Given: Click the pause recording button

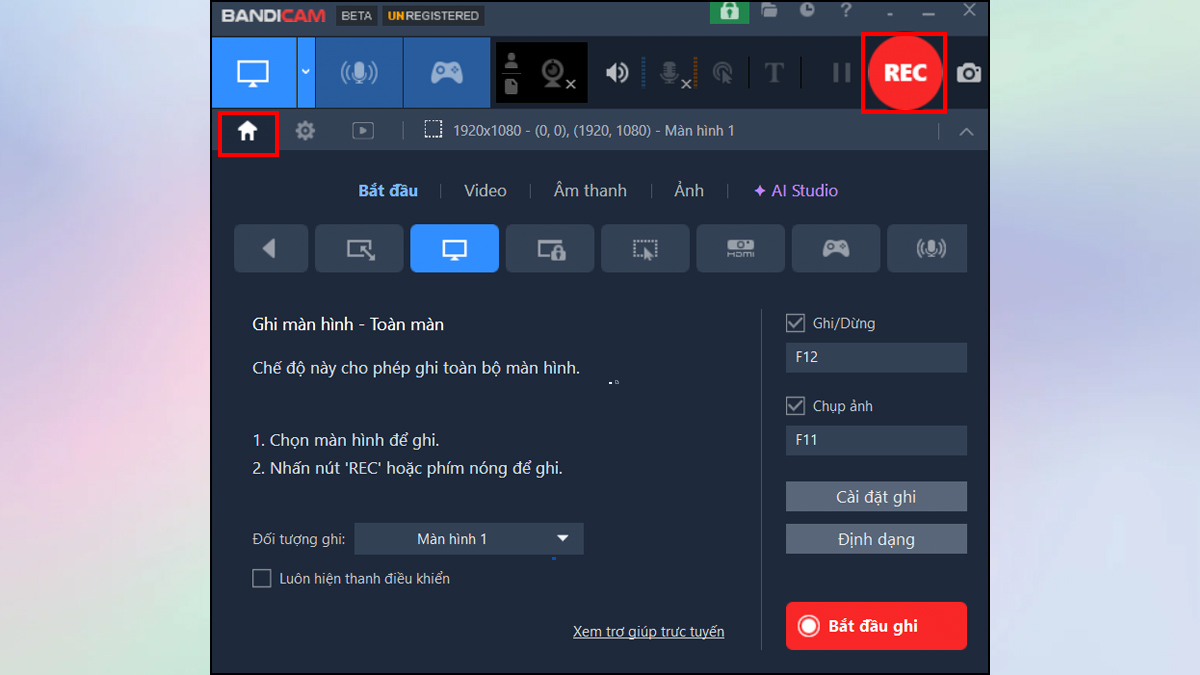Looking at the screenshot, I should pos(841,73).
